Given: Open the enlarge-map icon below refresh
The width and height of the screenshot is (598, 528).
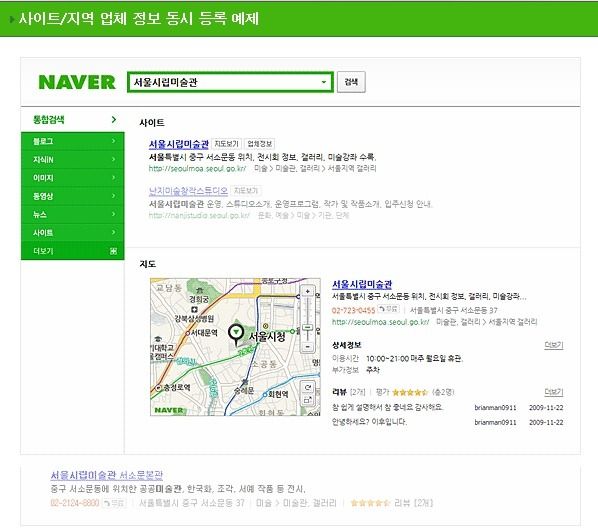Looking at the screenshot, I should click(x=307, y=400).
